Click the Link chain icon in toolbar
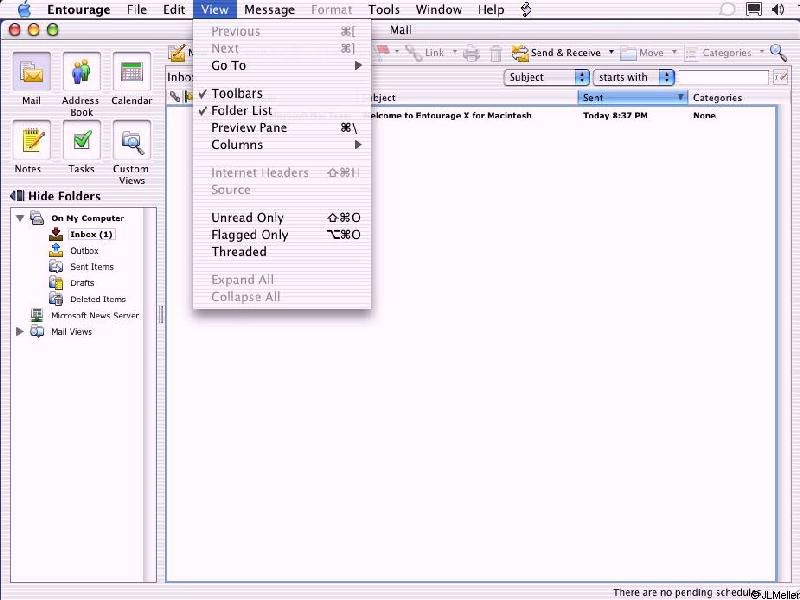 pos(413,53)
